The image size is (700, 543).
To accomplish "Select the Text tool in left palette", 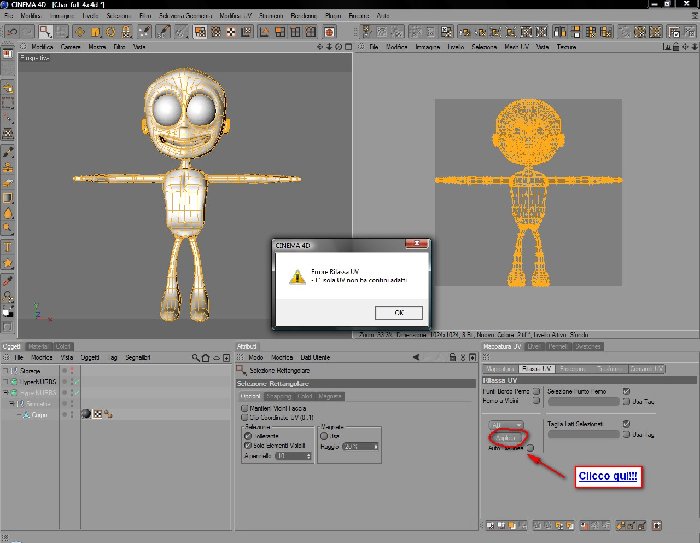I will tap(8, 247).
